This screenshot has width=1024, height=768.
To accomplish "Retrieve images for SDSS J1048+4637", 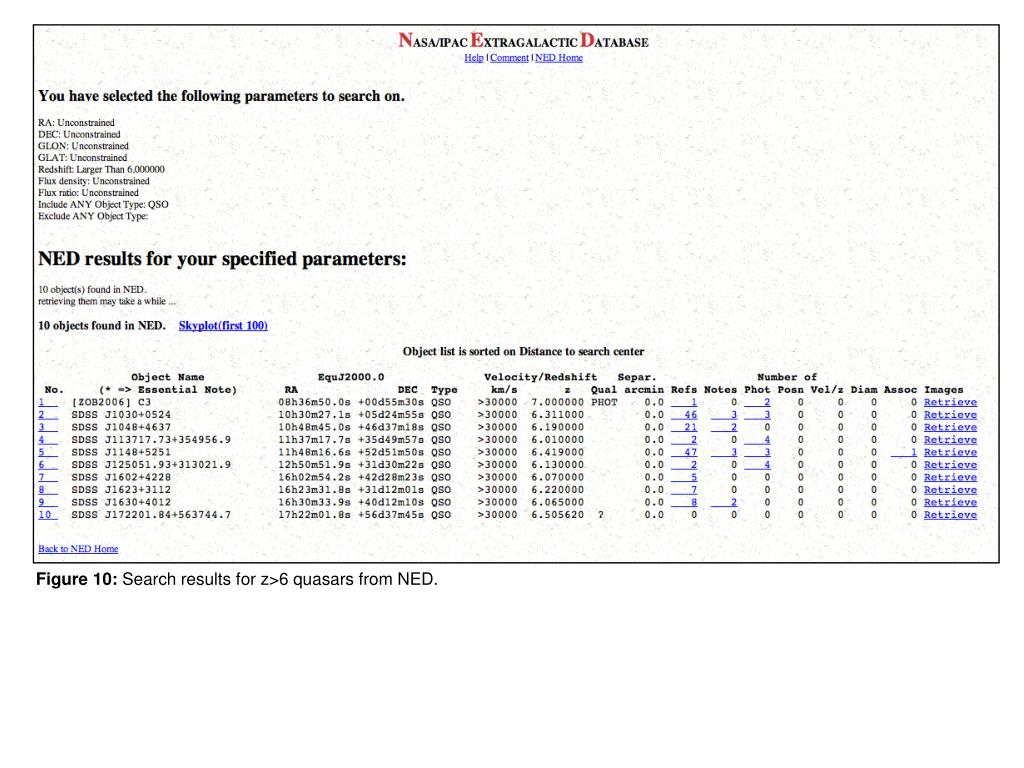I will click(950, 427).
